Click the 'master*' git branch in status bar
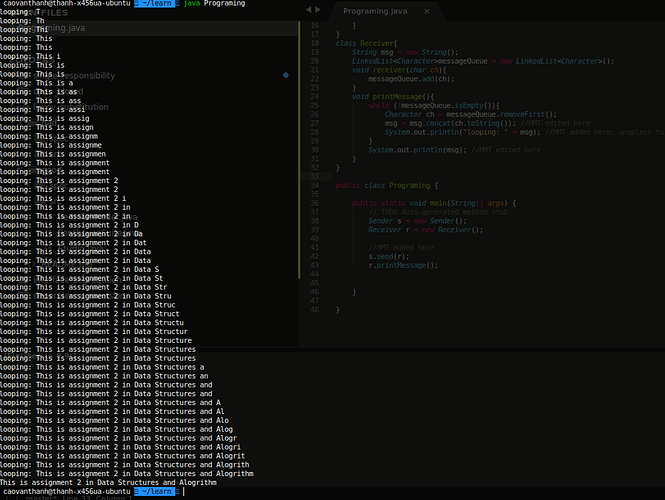 click(x=42, y=498)
